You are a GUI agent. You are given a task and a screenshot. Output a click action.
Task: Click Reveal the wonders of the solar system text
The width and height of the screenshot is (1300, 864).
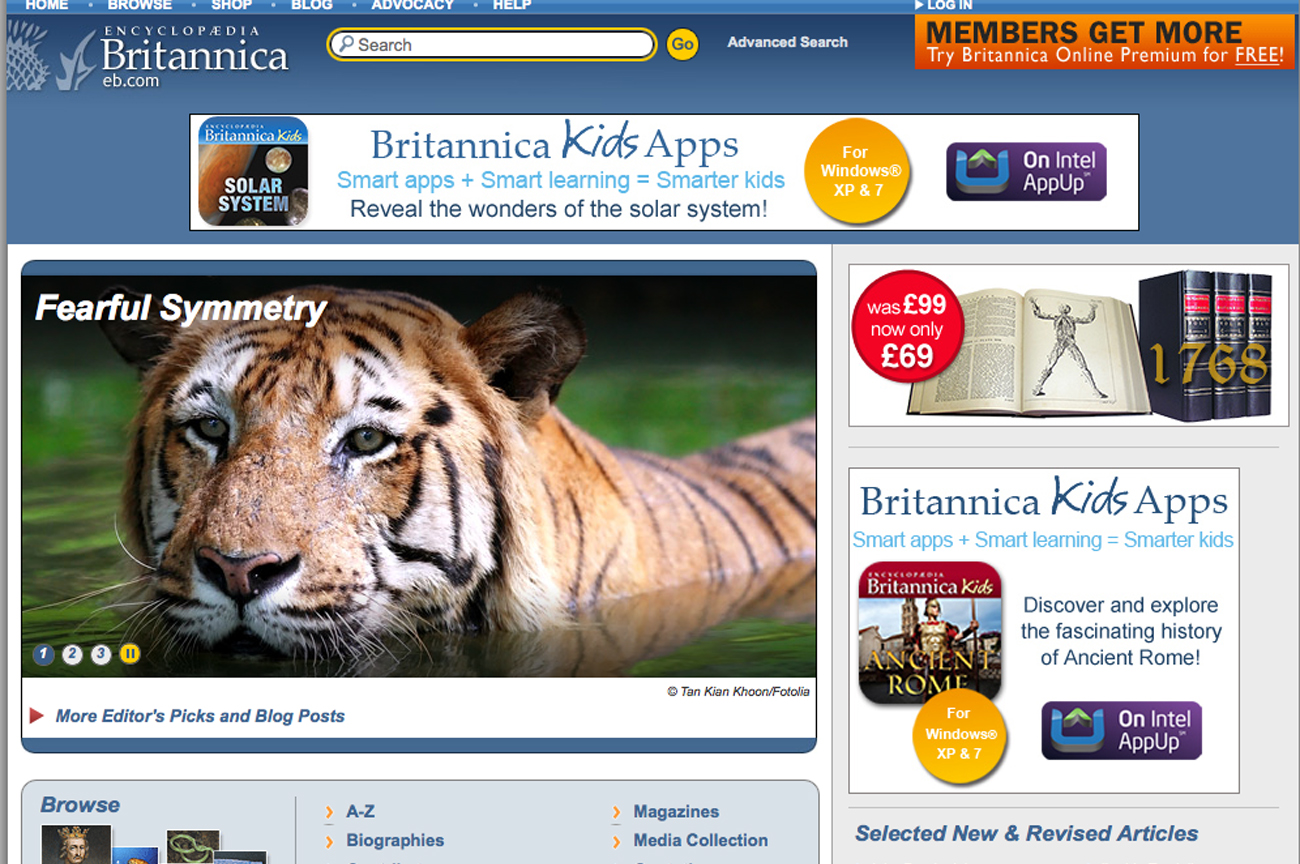559,209
